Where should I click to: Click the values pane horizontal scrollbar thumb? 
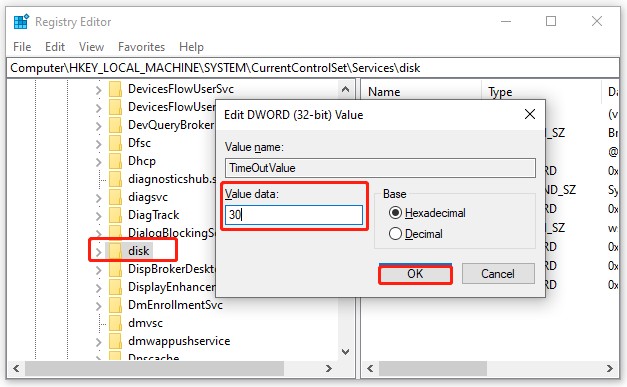[433, 368]
